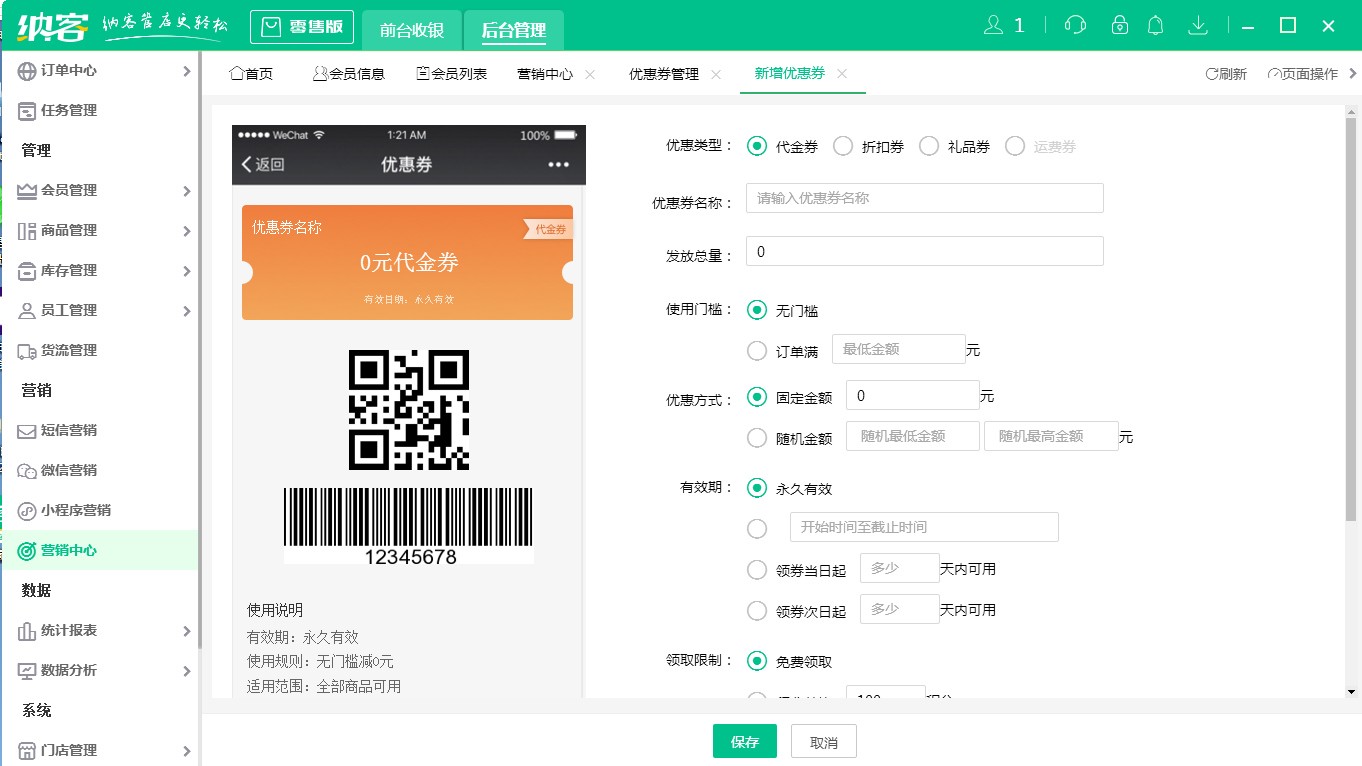Select the 折扣券 coupon type
The height and width of the screenshot is (766, 1362).
point(843,145)
